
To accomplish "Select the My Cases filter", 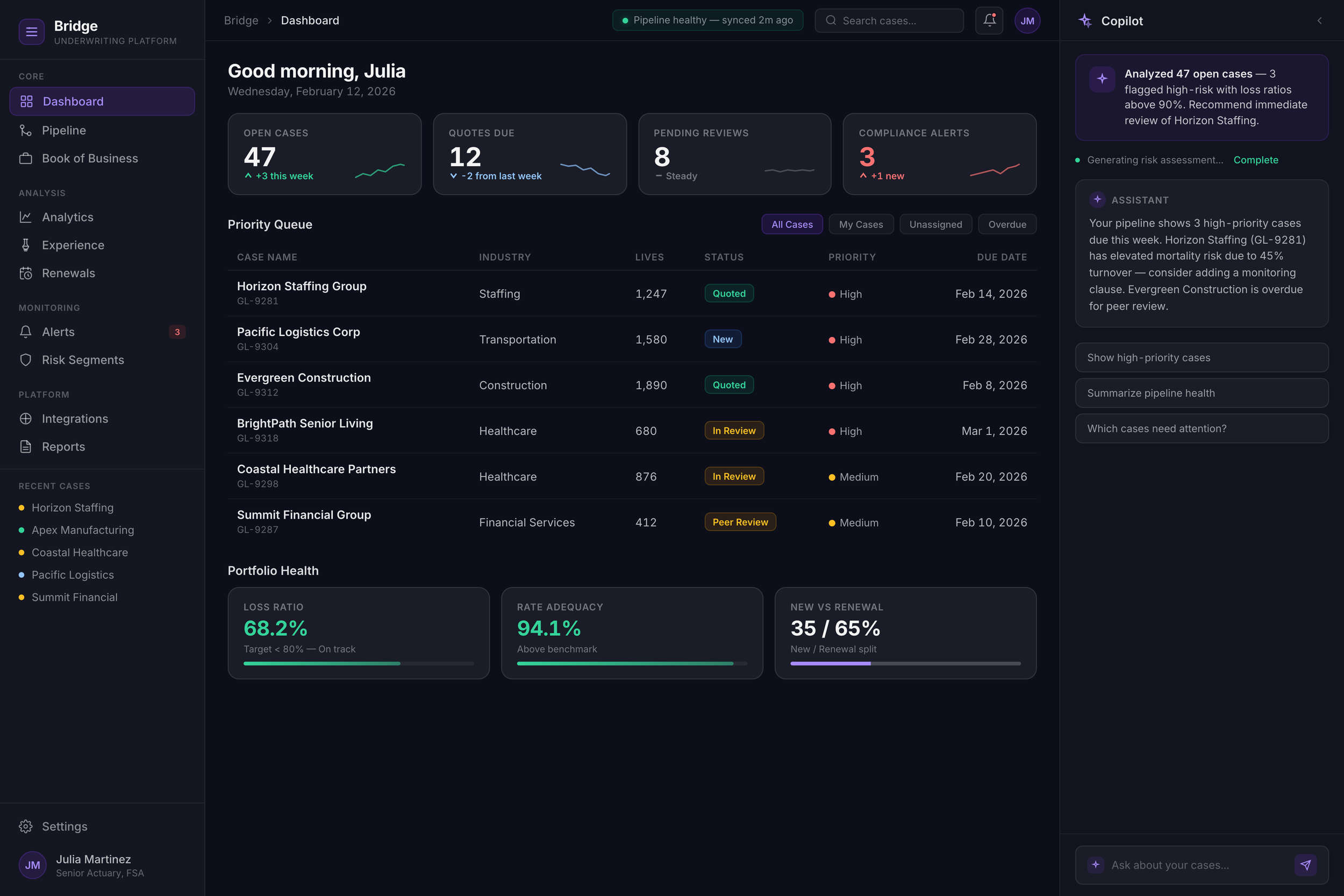I will (861, 225).
